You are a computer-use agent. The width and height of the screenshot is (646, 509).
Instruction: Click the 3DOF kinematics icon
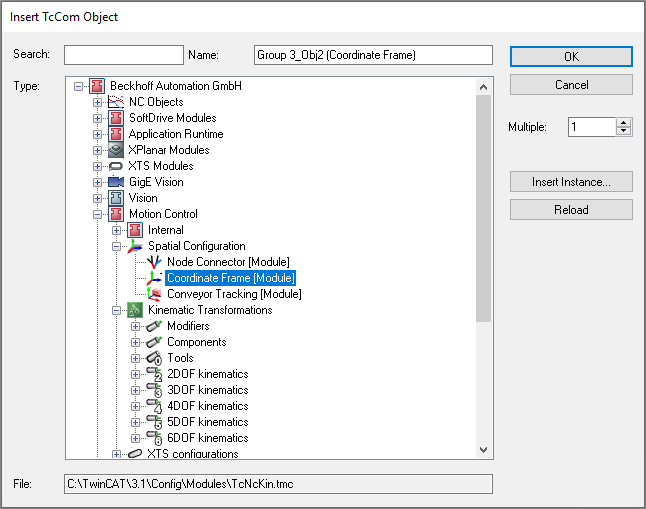click(x=154, y=390)
